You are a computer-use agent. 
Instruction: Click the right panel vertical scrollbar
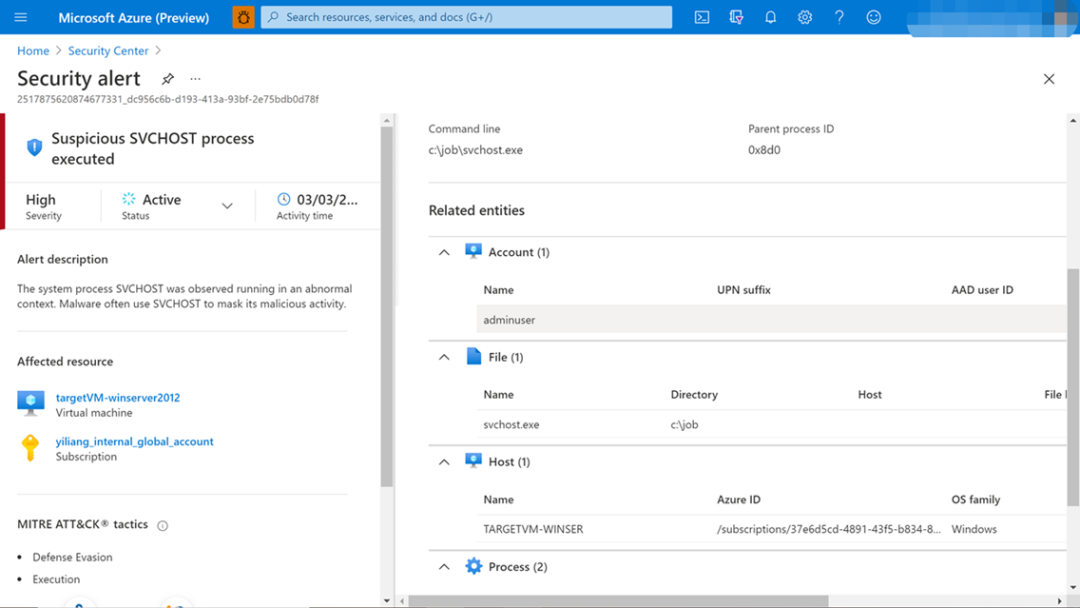pos(1073,386)
